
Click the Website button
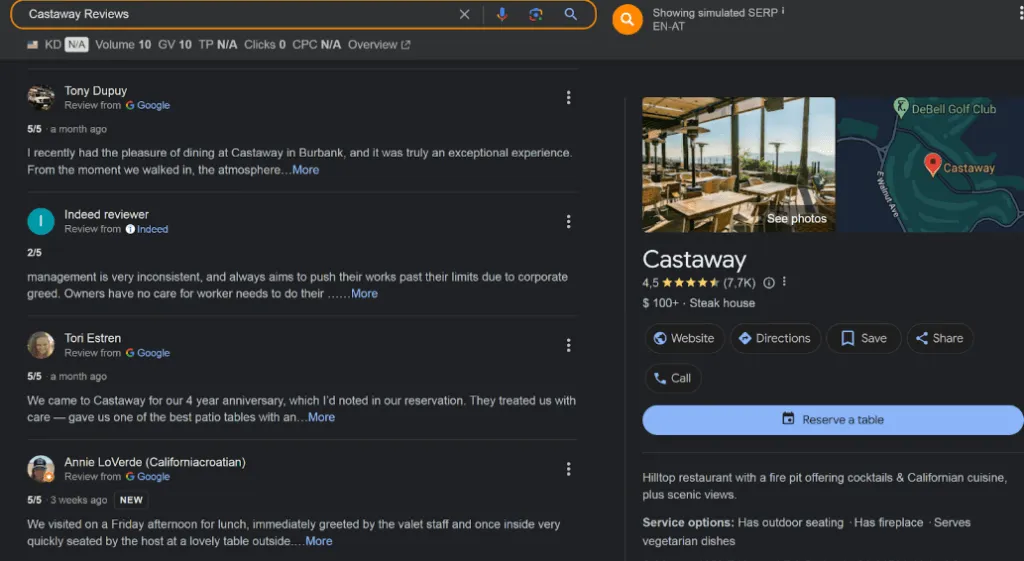tap(684, 338)
